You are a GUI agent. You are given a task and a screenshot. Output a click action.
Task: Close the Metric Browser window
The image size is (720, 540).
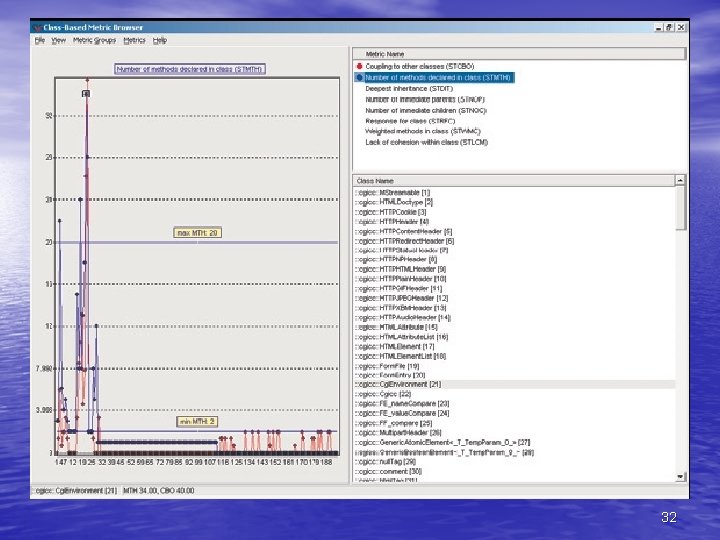681,28
